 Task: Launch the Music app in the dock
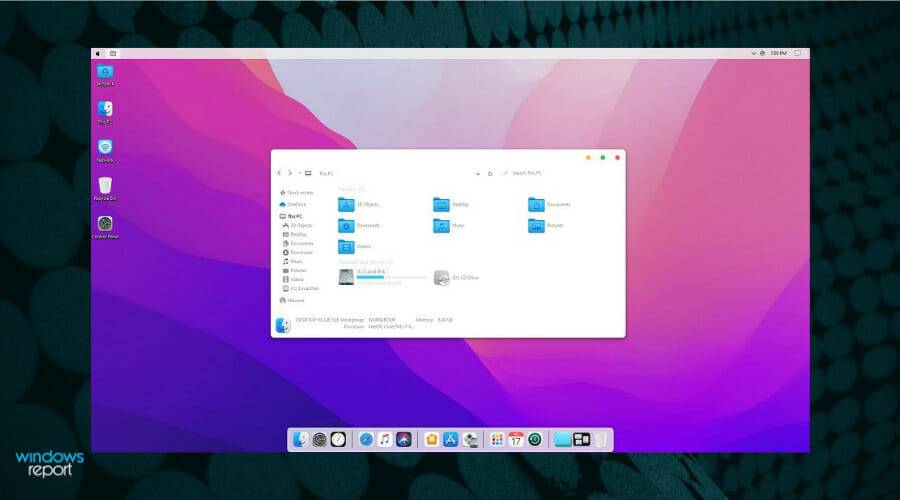click(384, 439)
